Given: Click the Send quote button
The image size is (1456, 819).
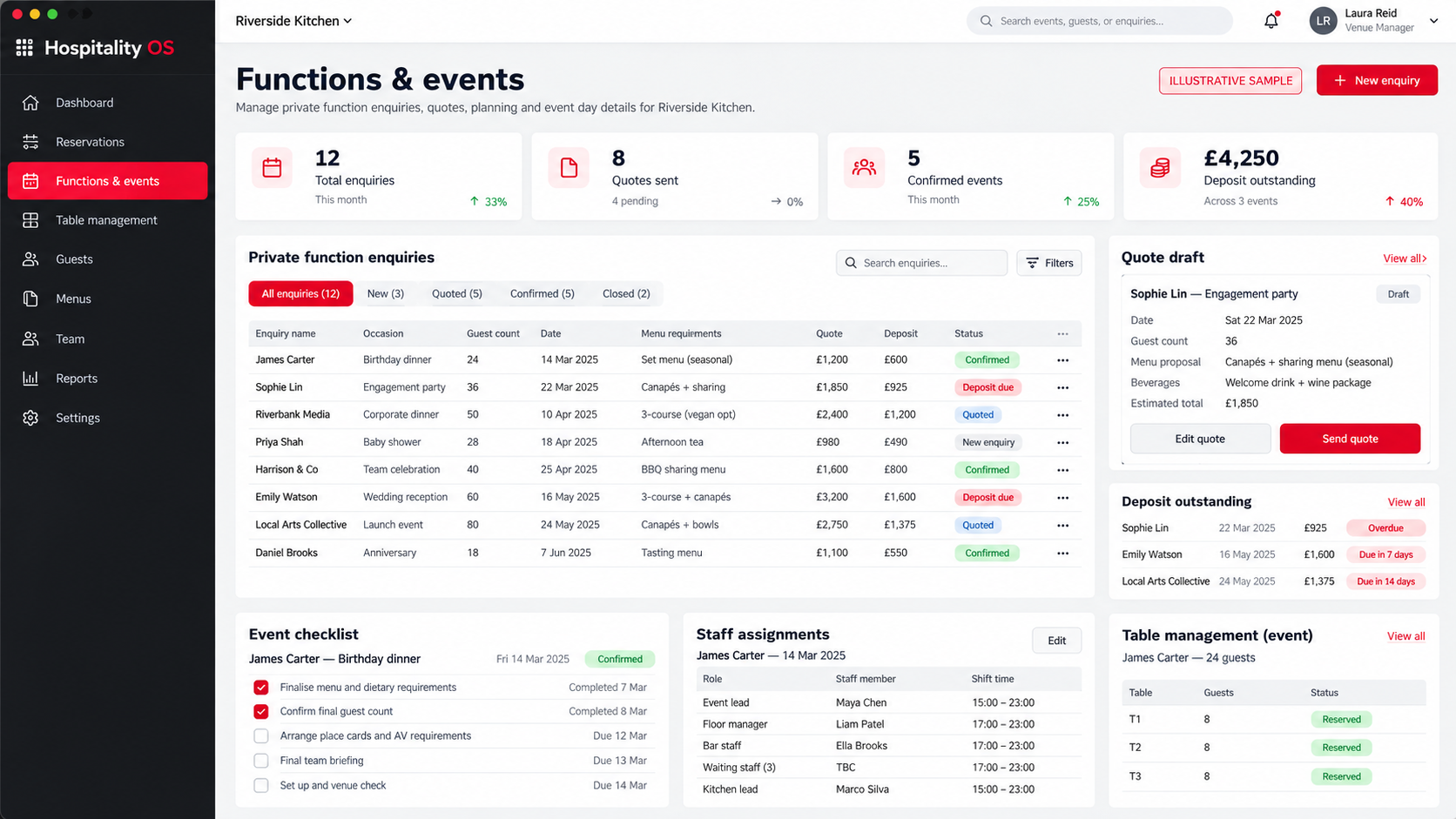Looking at the screenshot, I should tap(1350, 439).
